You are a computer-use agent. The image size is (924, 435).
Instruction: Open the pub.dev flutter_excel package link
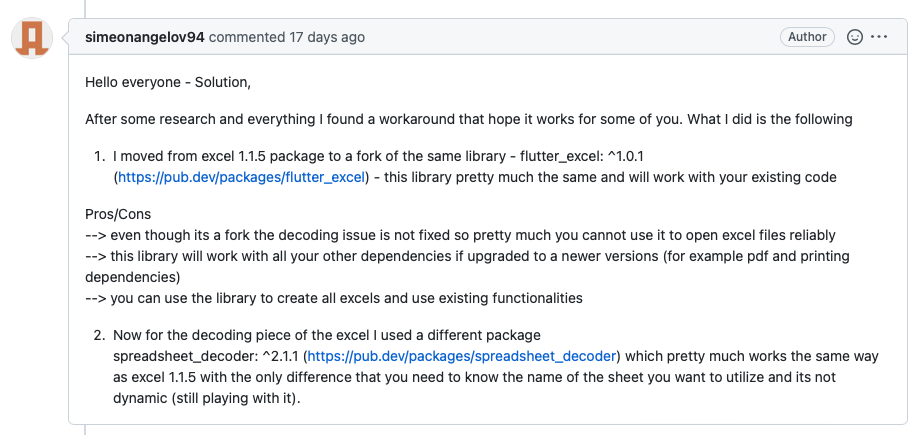coord(242,177)
